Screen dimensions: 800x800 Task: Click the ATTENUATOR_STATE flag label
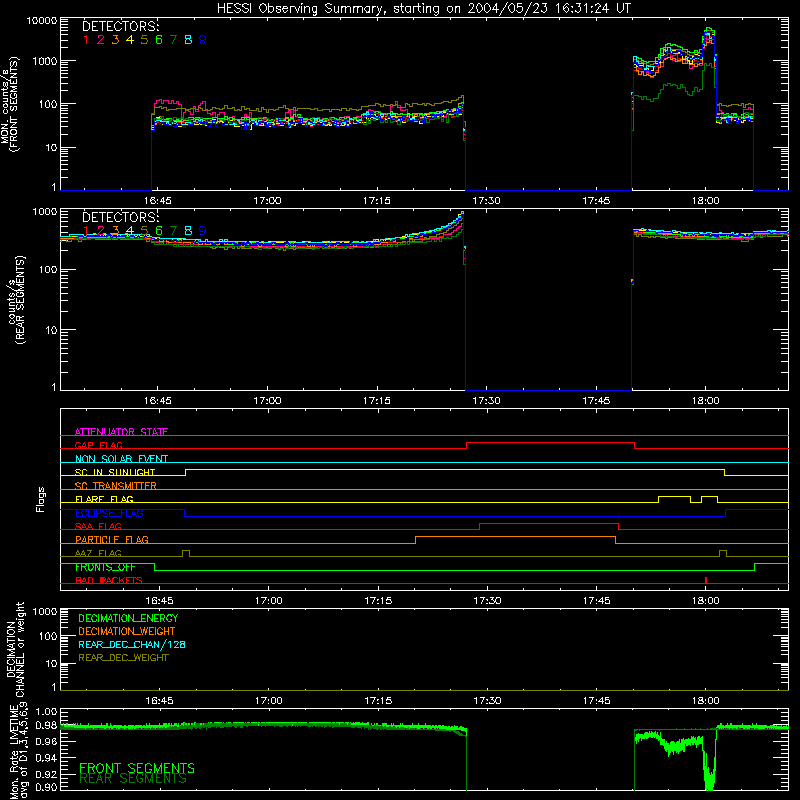(121, 432)
